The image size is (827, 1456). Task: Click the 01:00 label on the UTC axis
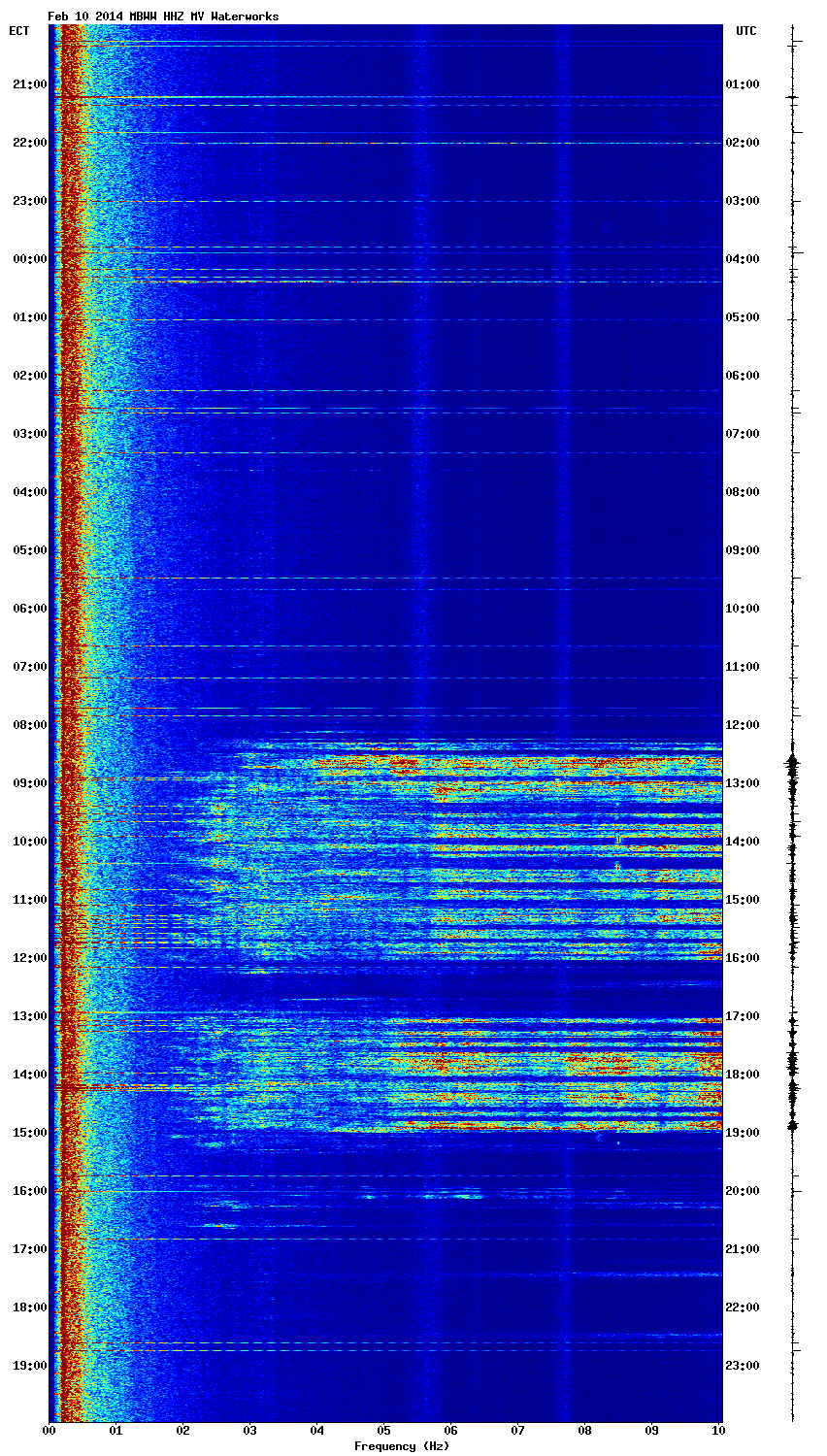(x=743, y=84)
